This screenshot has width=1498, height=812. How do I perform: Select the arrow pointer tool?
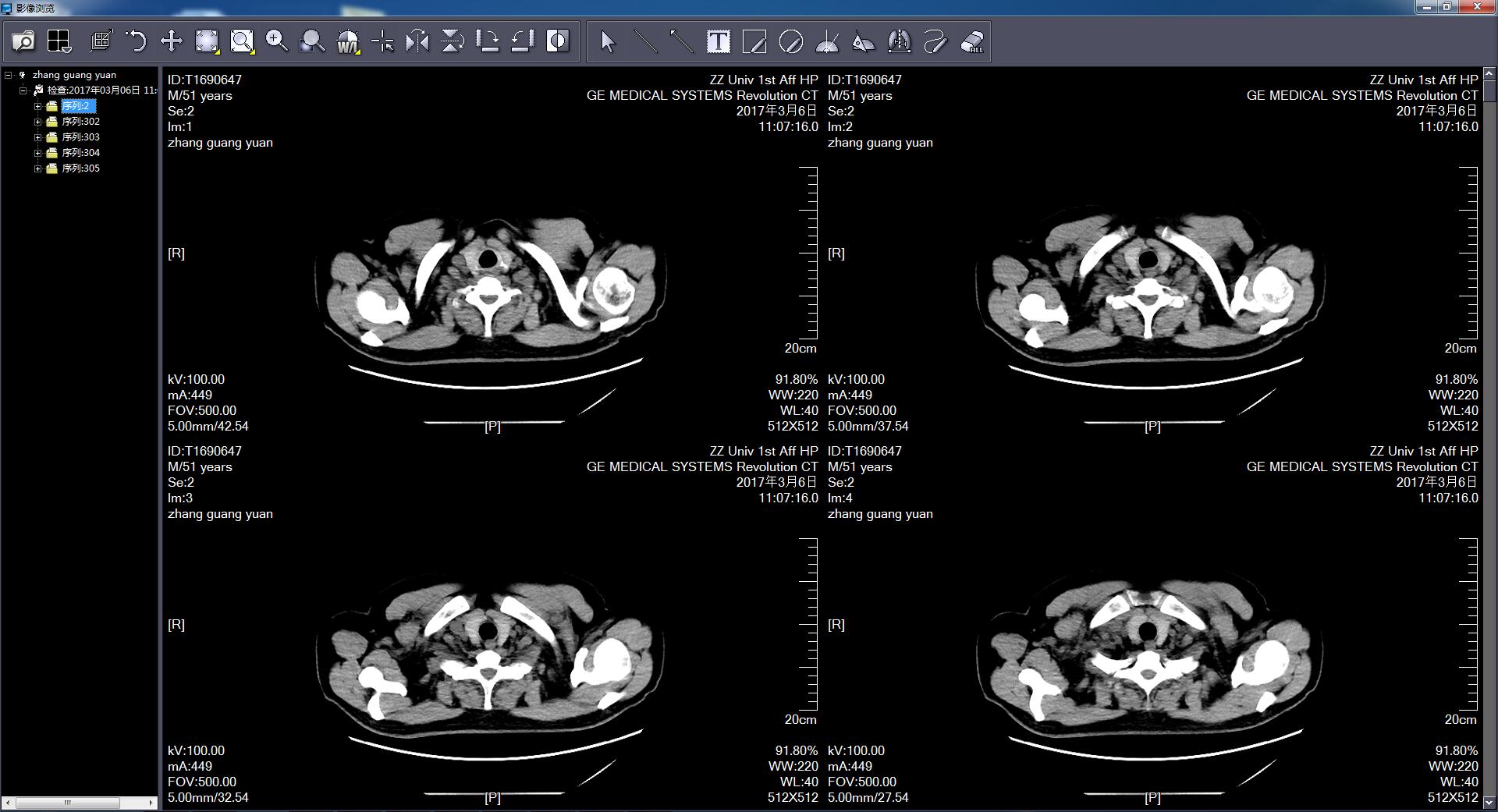[608, 41]
